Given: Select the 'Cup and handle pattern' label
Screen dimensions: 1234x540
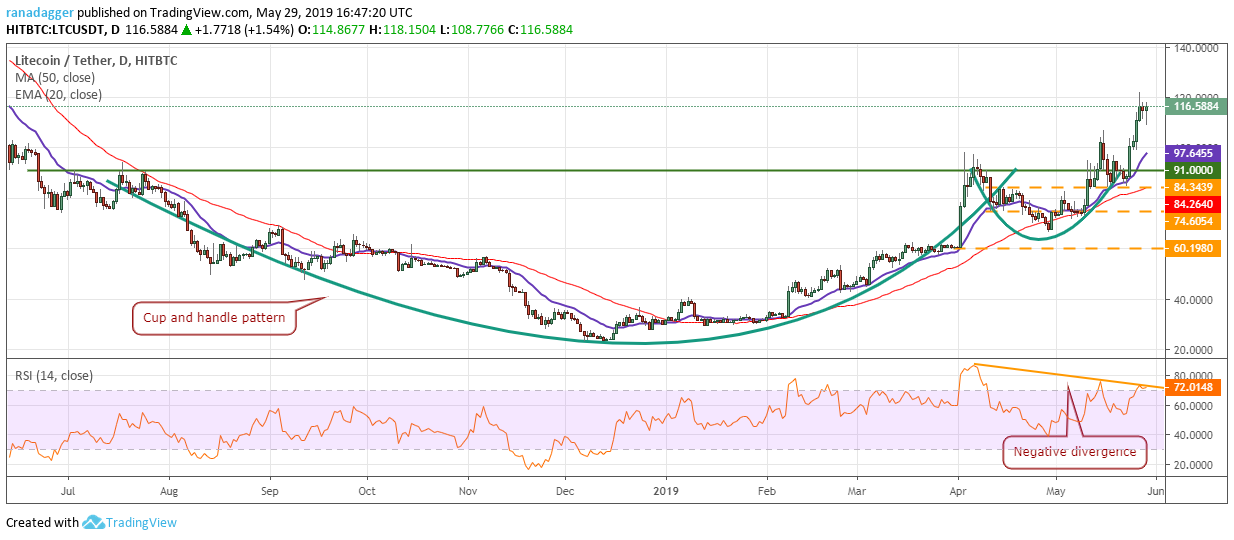Looking at the screenshot, I should click(213, 319).
